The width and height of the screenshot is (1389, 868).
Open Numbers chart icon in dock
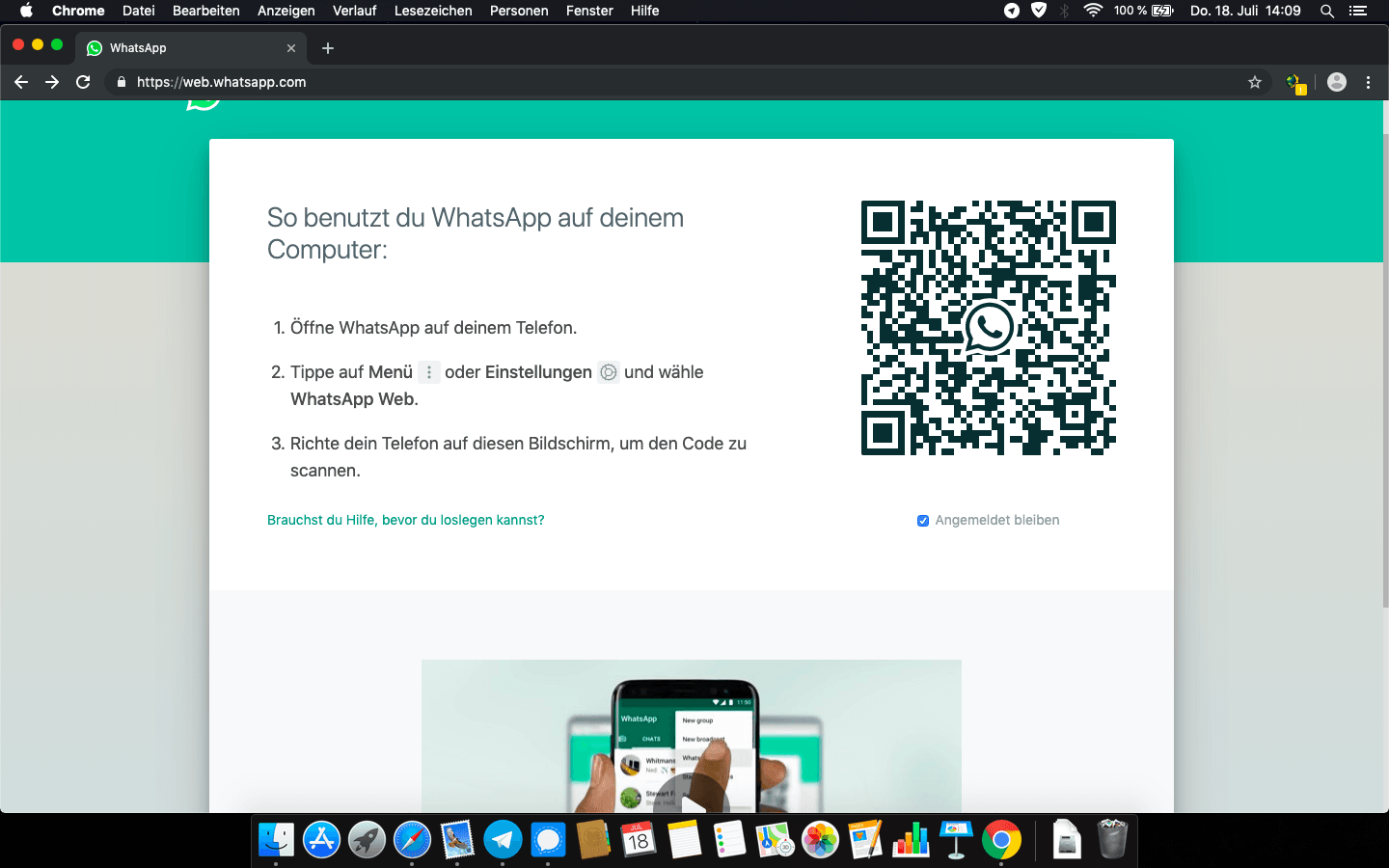click(x=911, y=840)
